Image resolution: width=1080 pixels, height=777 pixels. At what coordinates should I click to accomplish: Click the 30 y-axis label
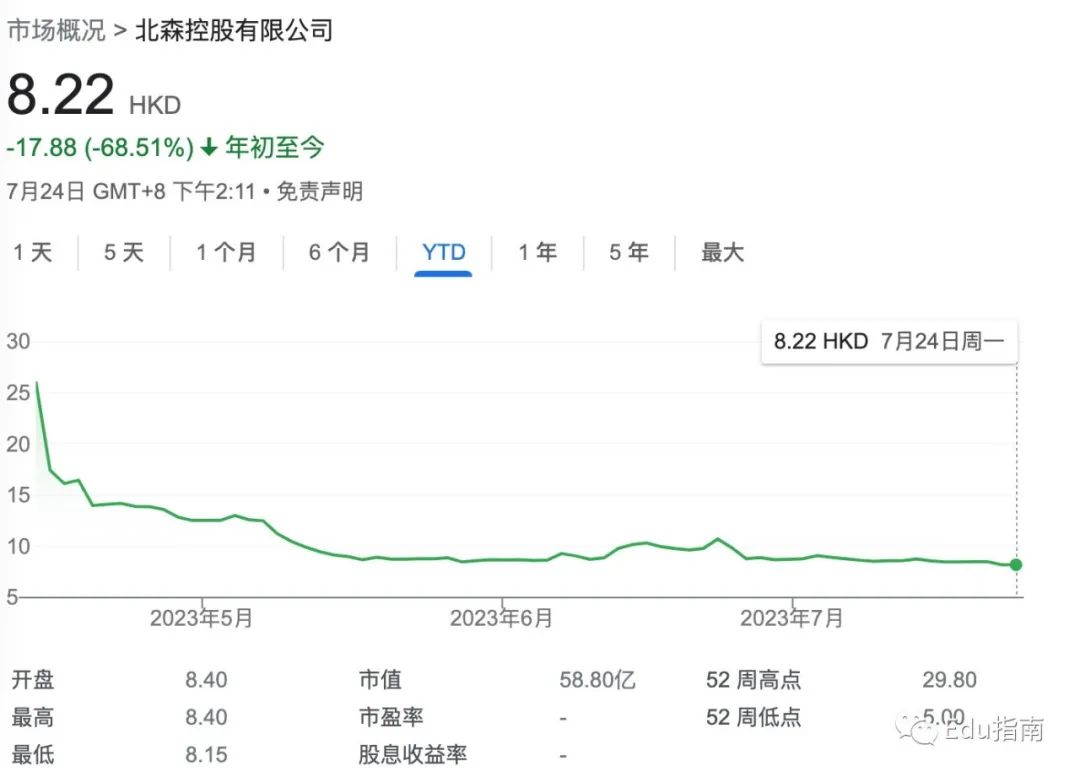click(x=19, y=342)
